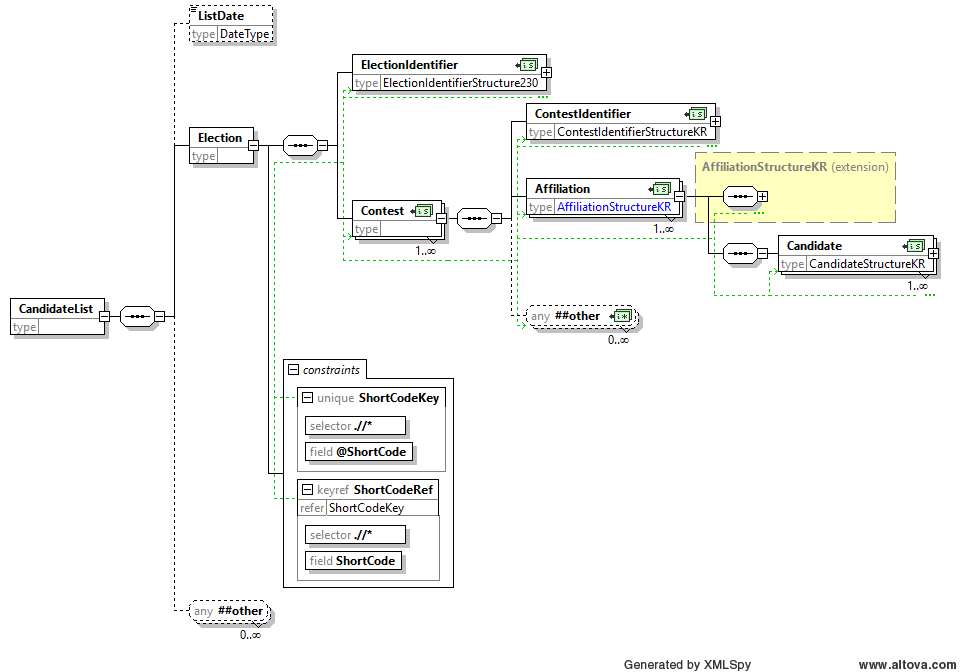Click the CandidateStructureKR type text
The height and width of the screenshot is (672, 965).
[867, 264]
